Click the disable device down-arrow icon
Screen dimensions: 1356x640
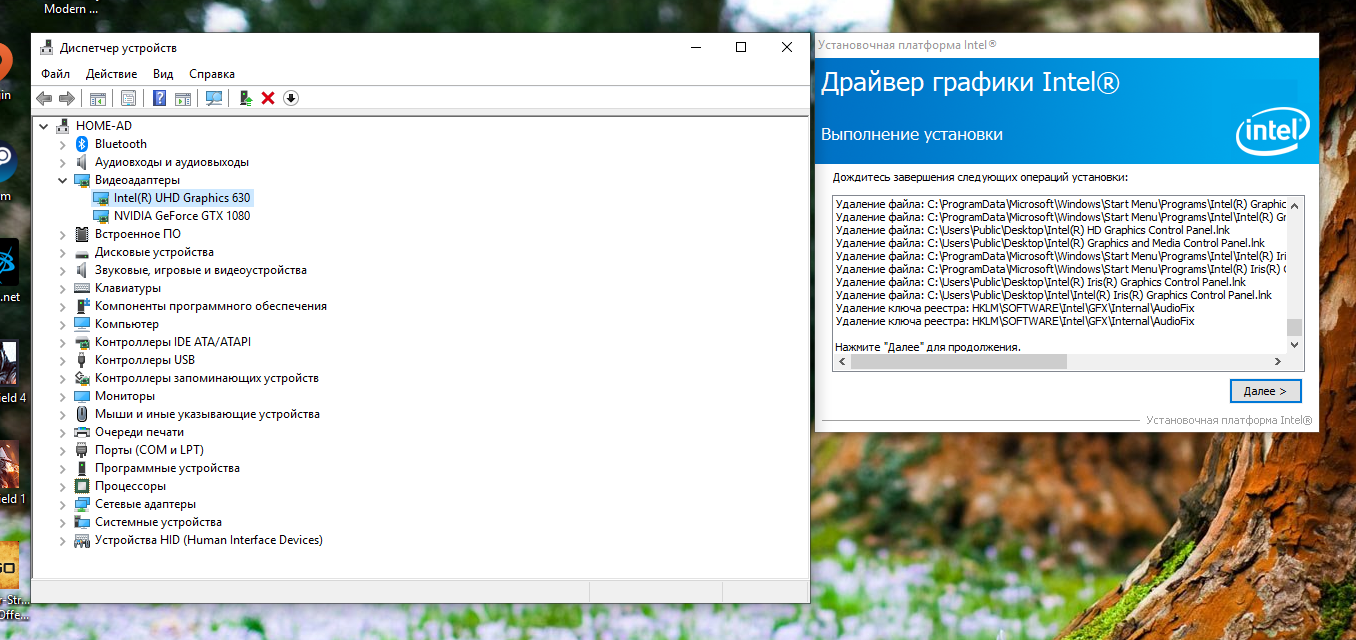coord(291,98)
